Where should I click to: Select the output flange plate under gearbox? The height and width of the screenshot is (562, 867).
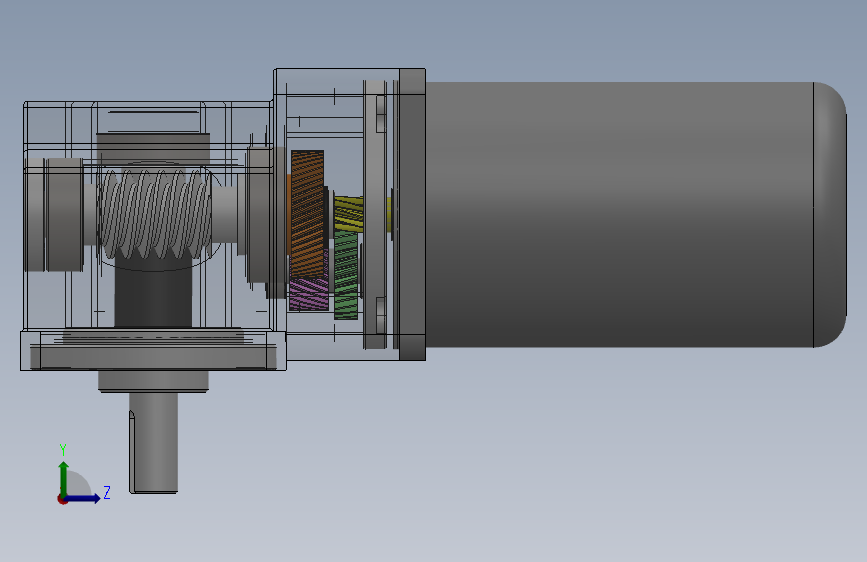click(x=153, y=357)
